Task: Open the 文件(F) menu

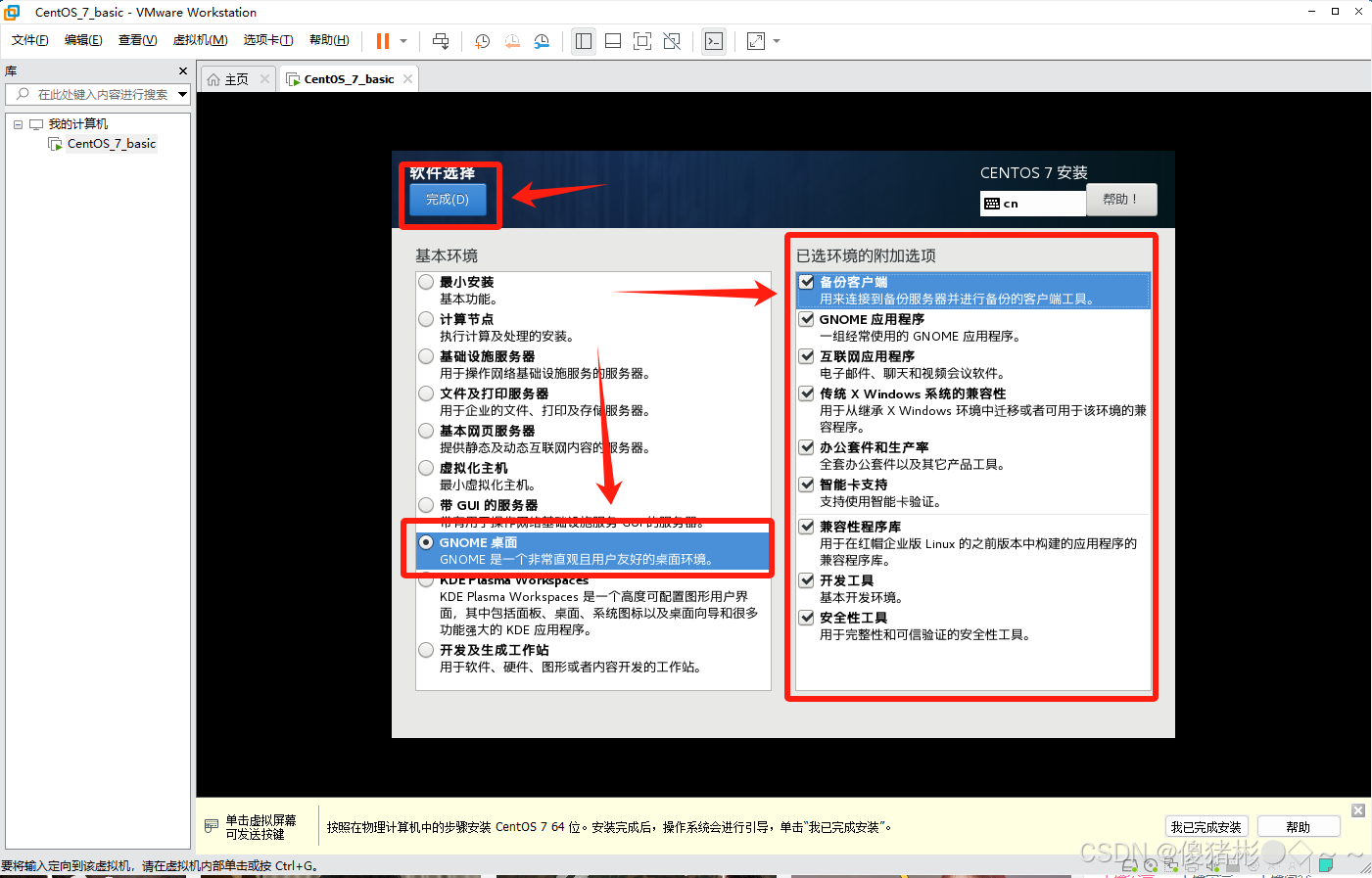Action: [x=30, y=40]
